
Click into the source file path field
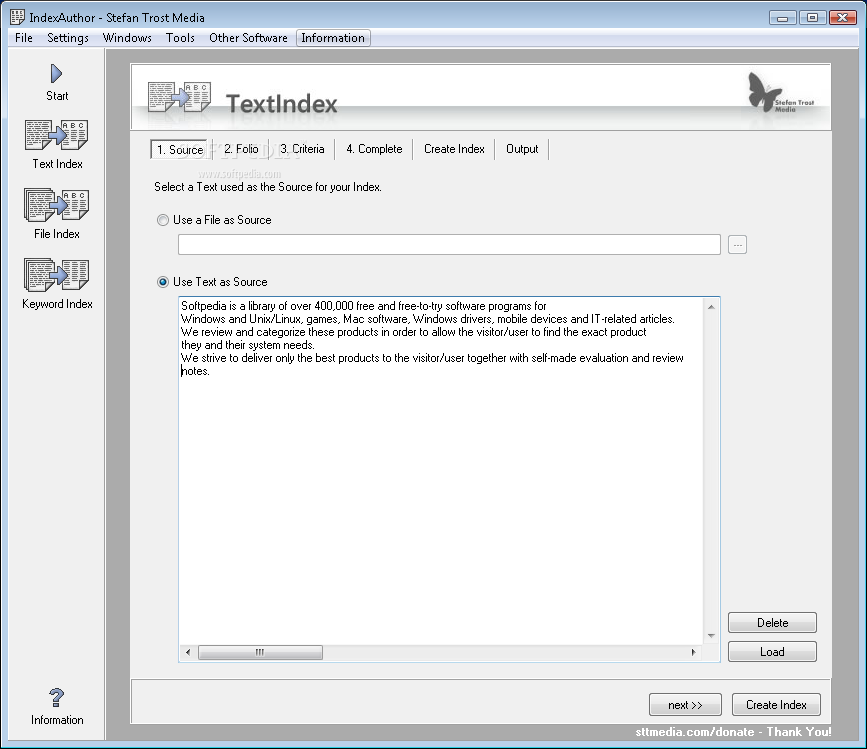tap(449, 244)
